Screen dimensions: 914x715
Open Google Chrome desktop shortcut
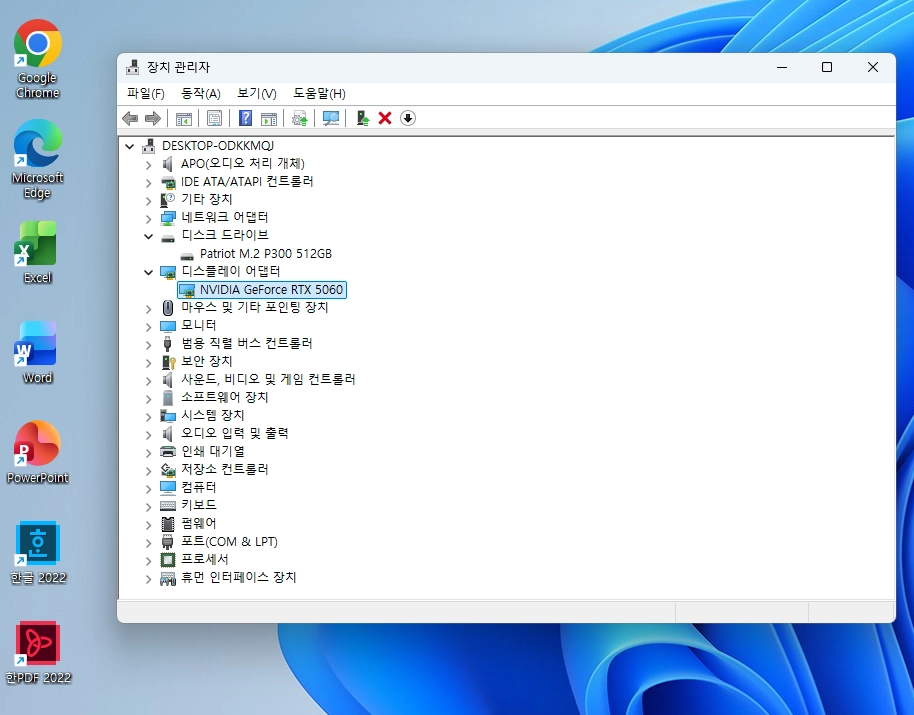pyautogui.click(x=38, y=59)
